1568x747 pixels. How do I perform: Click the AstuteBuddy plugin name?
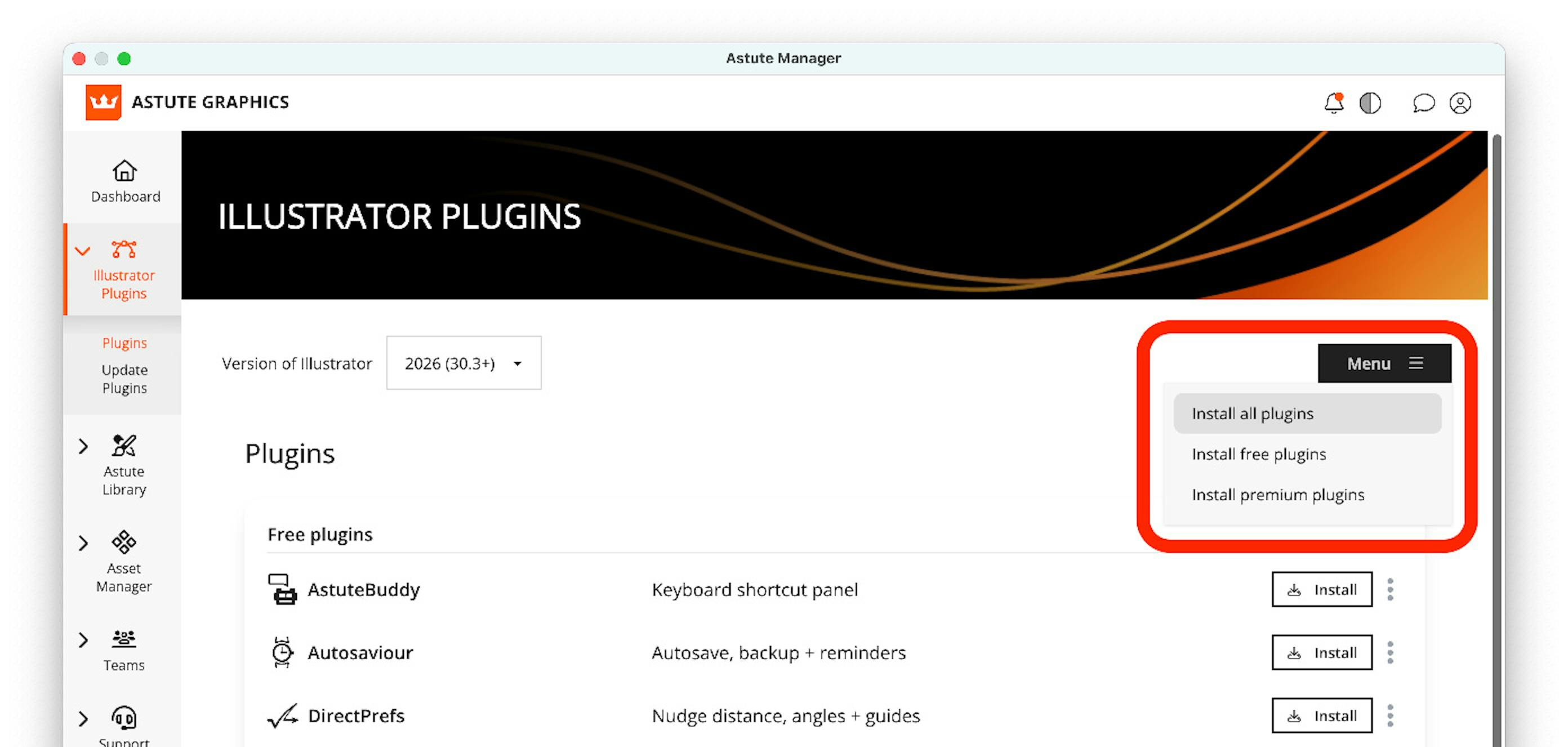click(x=363, y=589)
